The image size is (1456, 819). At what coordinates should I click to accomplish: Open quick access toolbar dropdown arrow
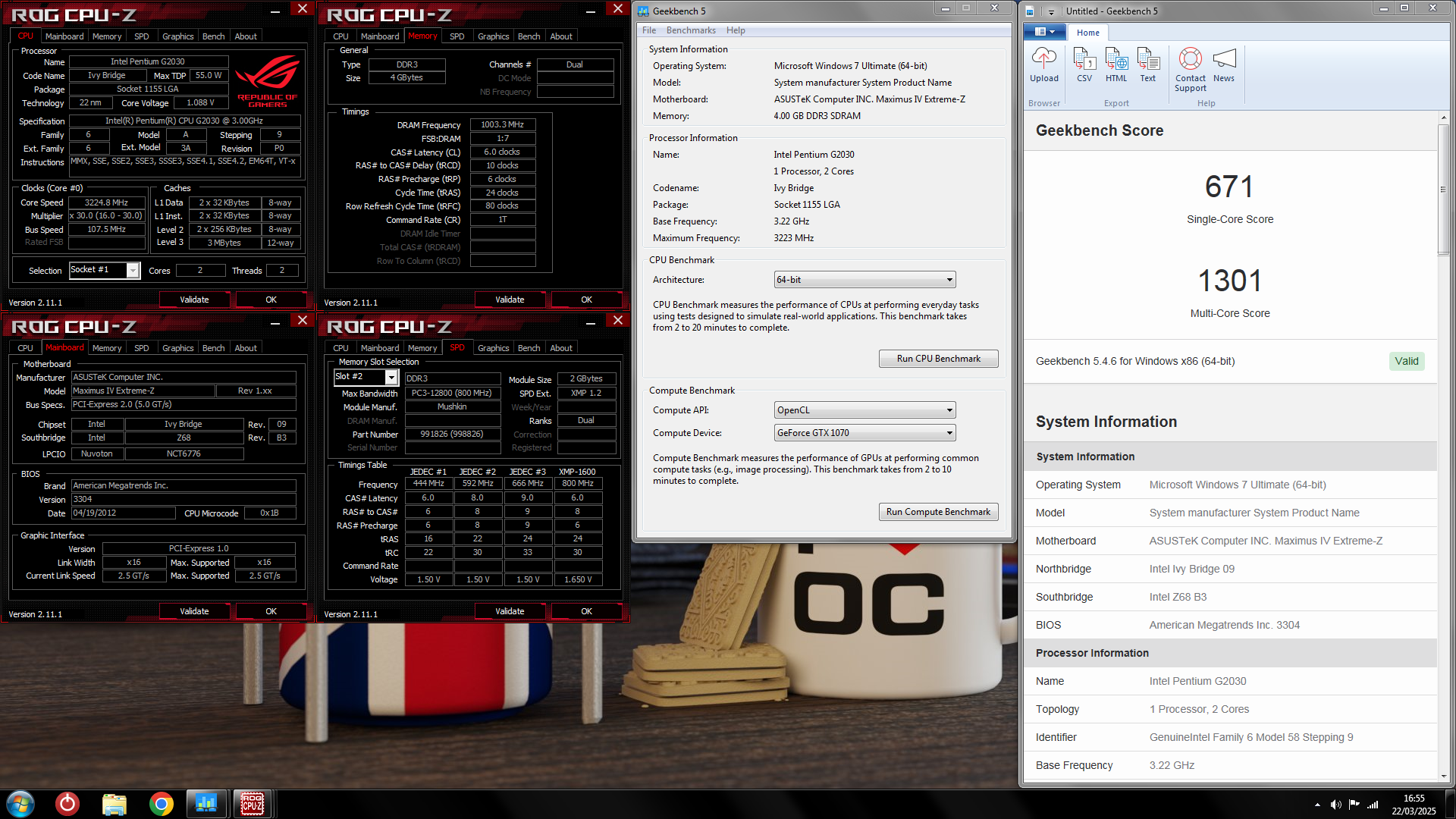pyautogui.click(x=1051, y=11)
